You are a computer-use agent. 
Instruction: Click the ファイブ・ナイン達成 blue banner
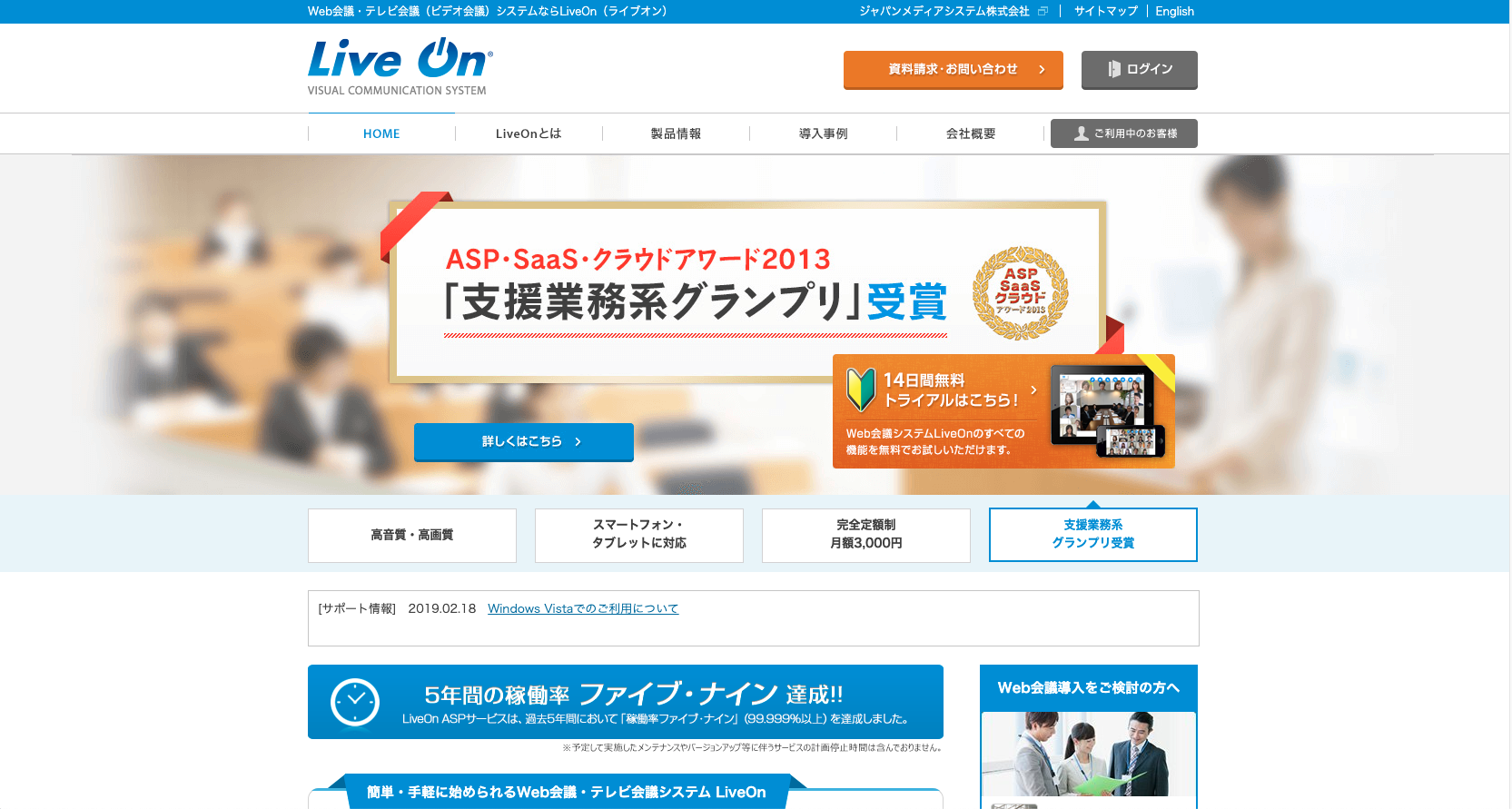[x=626, y=702]
